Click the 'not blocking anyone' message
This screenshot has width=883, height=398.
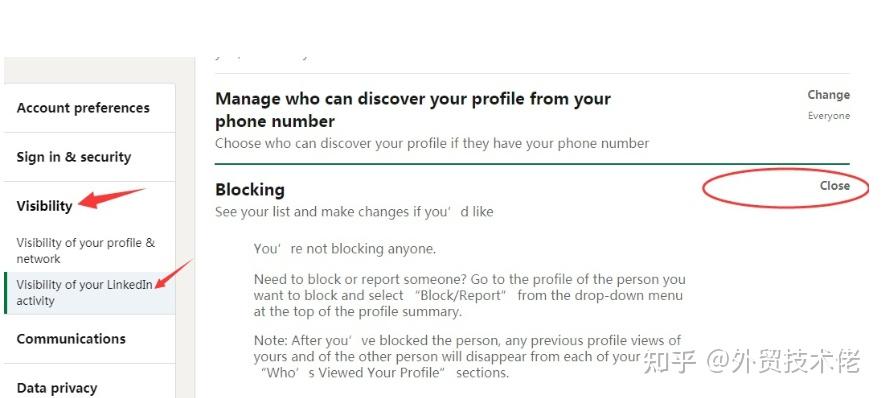pyautogui.click(x=345, y=249)
